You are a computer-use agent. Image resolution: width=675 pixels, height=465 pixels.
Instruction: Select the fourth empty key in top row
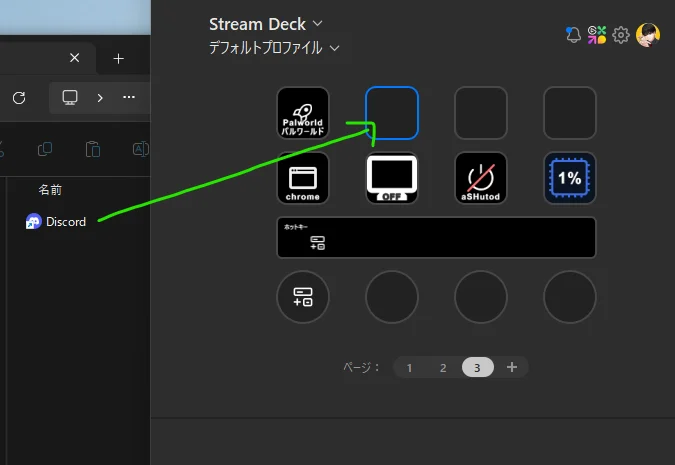tap(570, 113)
